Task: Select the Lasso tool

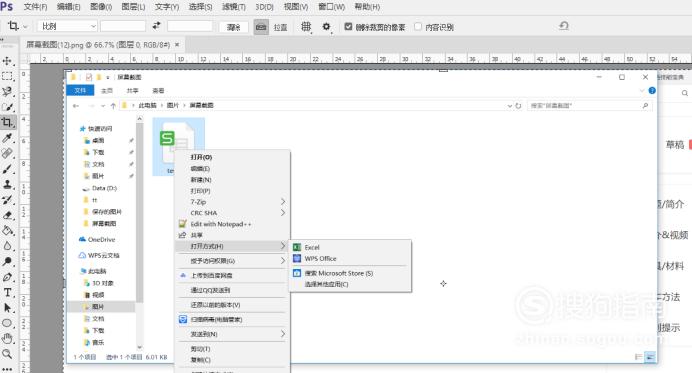Action: [7, 91]
